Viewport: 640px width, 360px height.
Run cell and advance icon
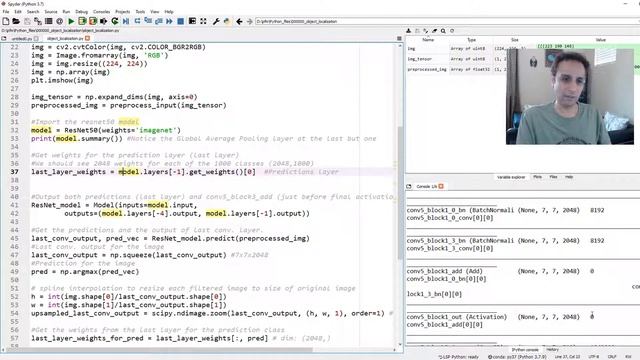click(93, 21)
